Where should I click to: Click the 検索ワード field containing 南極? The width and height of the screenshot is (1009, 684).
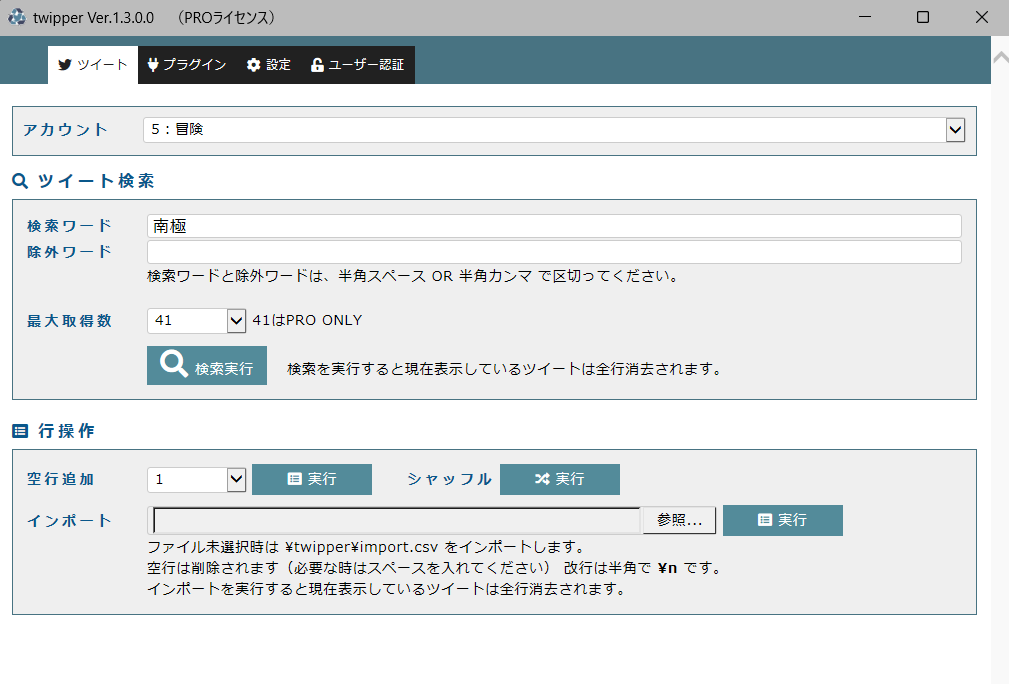(x=553, y=226)
